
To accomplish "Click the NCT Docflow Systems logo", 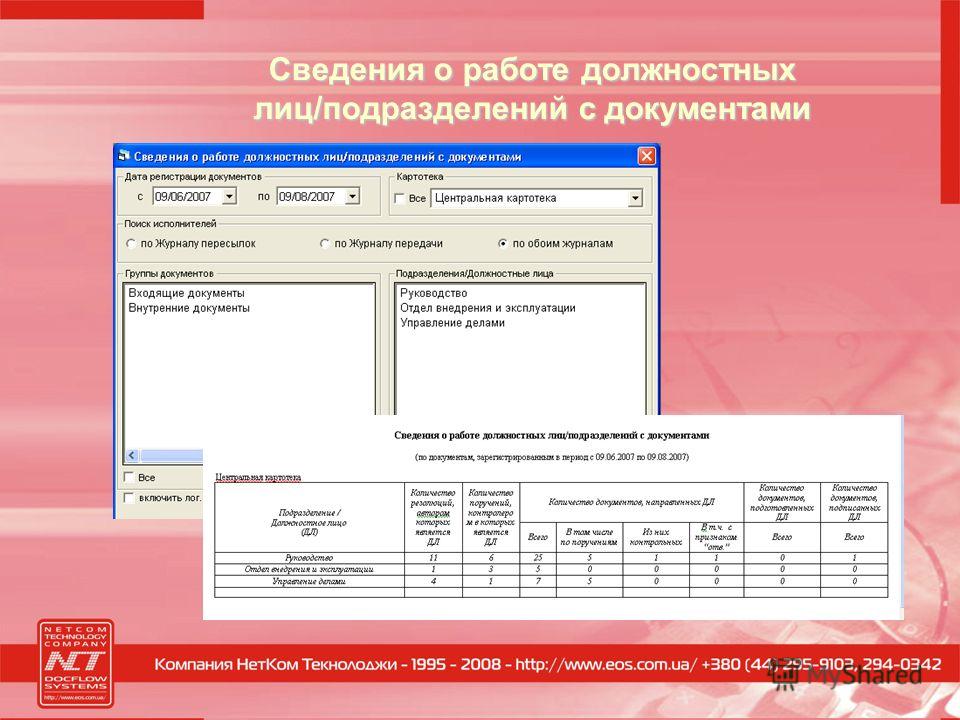I will (x=75, y=664).
